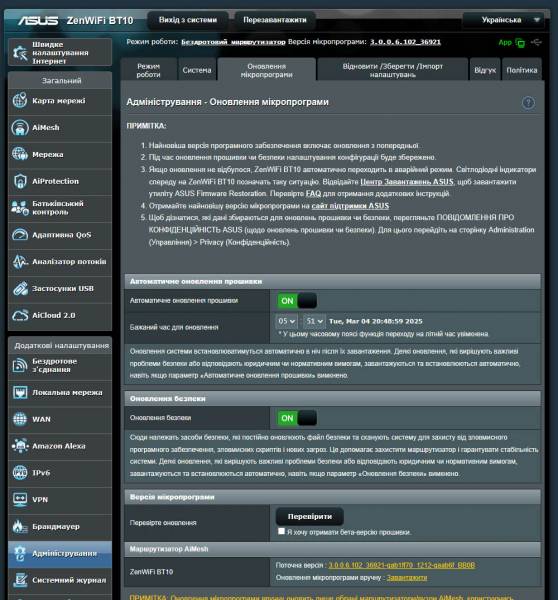
Task: Open the hour dropdown showing 05
Action: pos(286,321)
